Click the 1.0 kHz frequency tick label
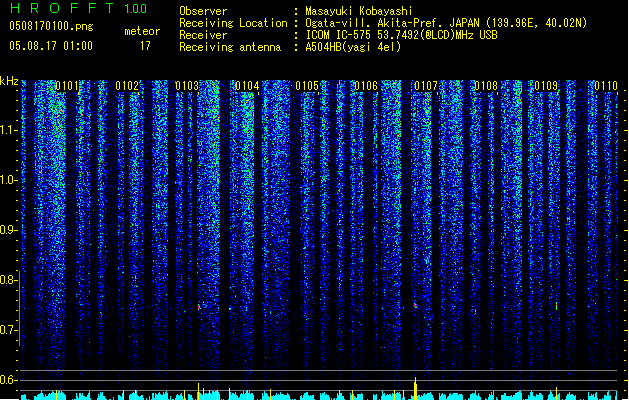The height and width of the screenshot is (400, 629). (x=8, y=180)
